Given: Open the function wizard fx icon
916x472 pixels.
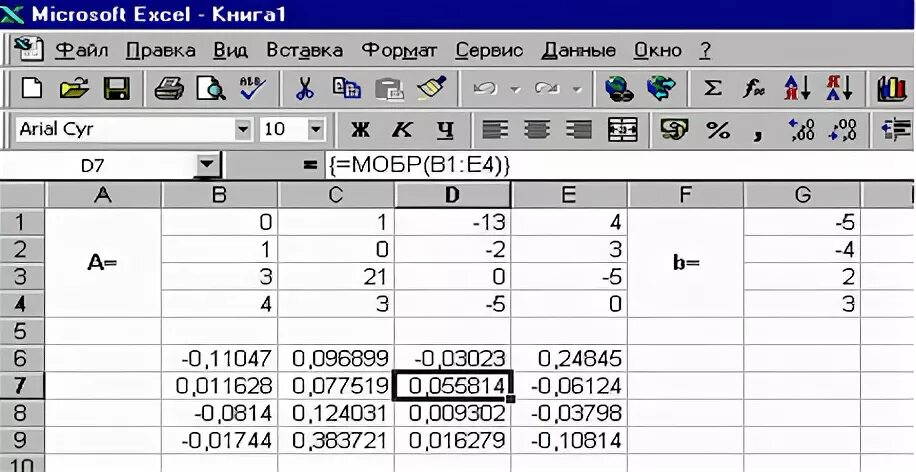Looking at the screenshot, I should click(754, 89).
